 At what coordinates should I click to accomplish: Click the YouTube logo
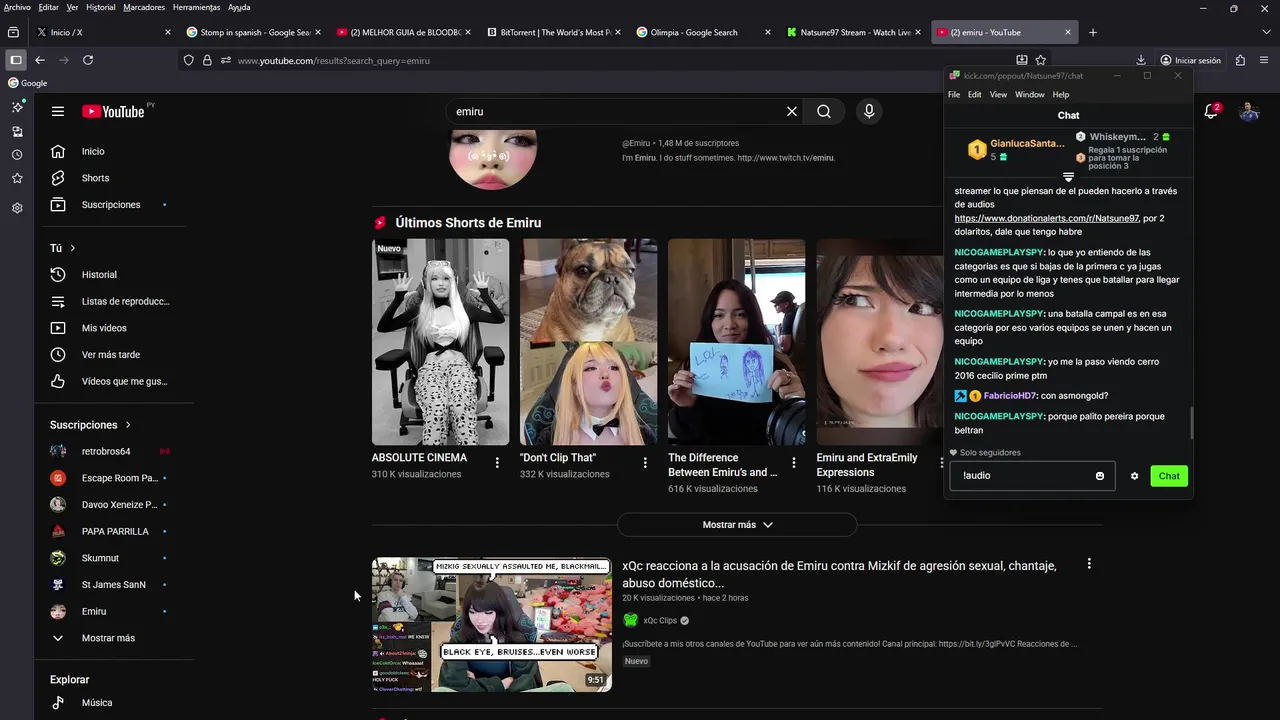tap(113, 112)
